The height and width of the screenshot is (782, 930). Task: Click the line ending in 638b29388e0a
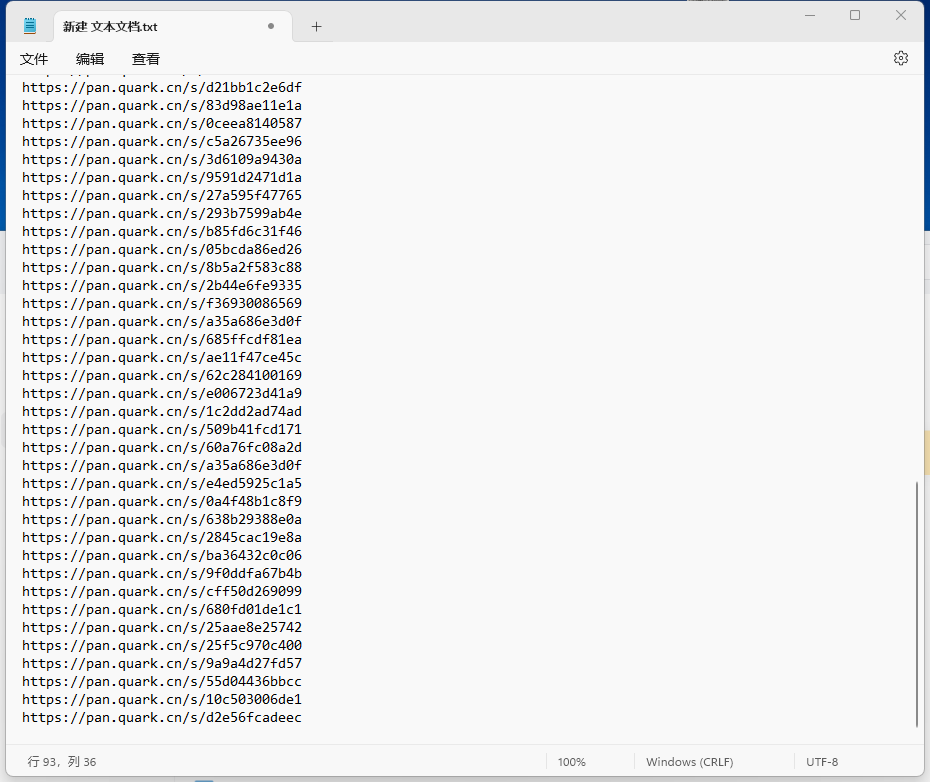pyautogui.click(x=162, y=520)
